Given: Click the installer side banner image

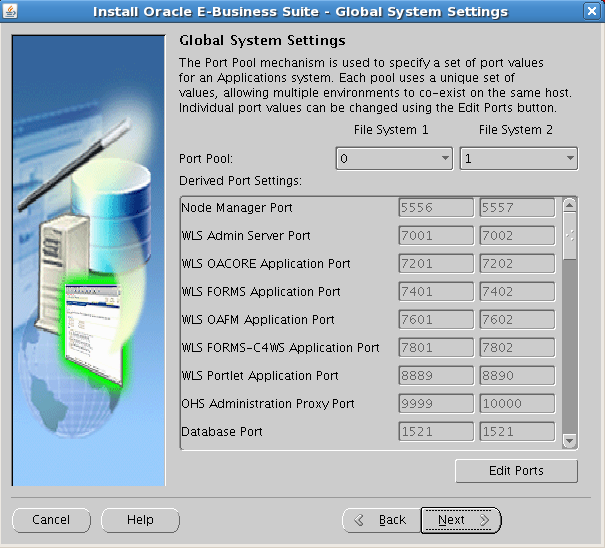Looking at the screenshot, I should click(x=89, y=260).
